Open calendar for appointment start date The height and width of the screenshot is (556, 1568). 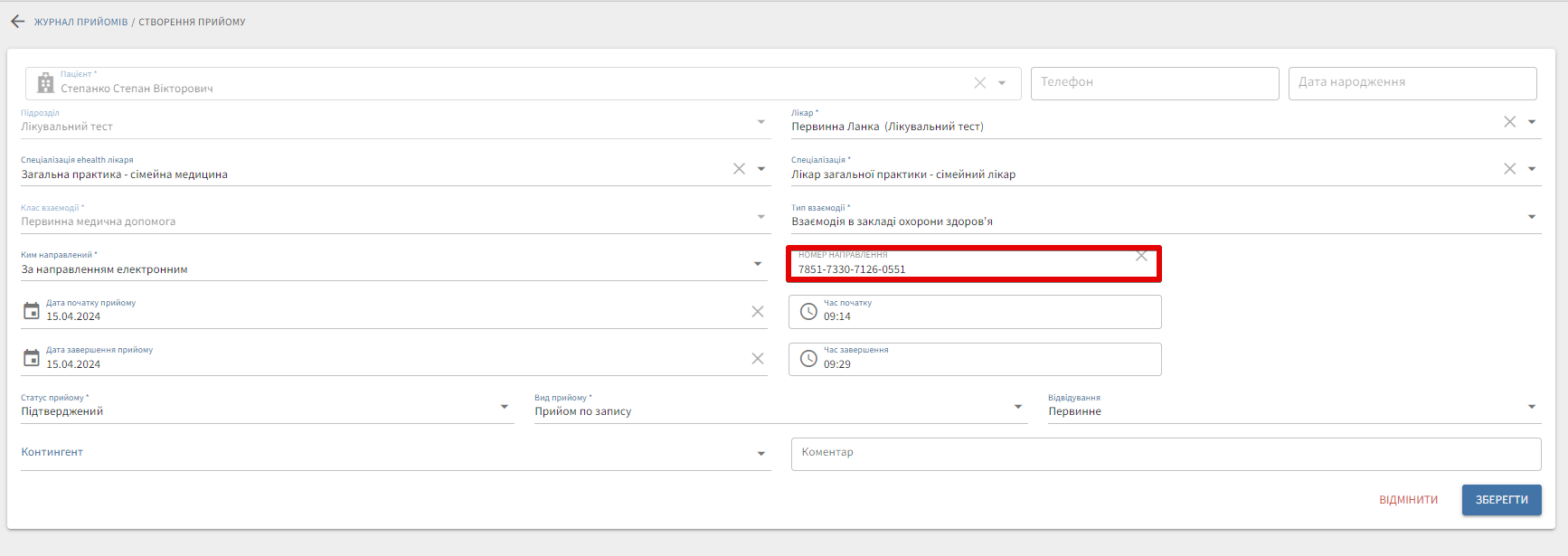32,311
